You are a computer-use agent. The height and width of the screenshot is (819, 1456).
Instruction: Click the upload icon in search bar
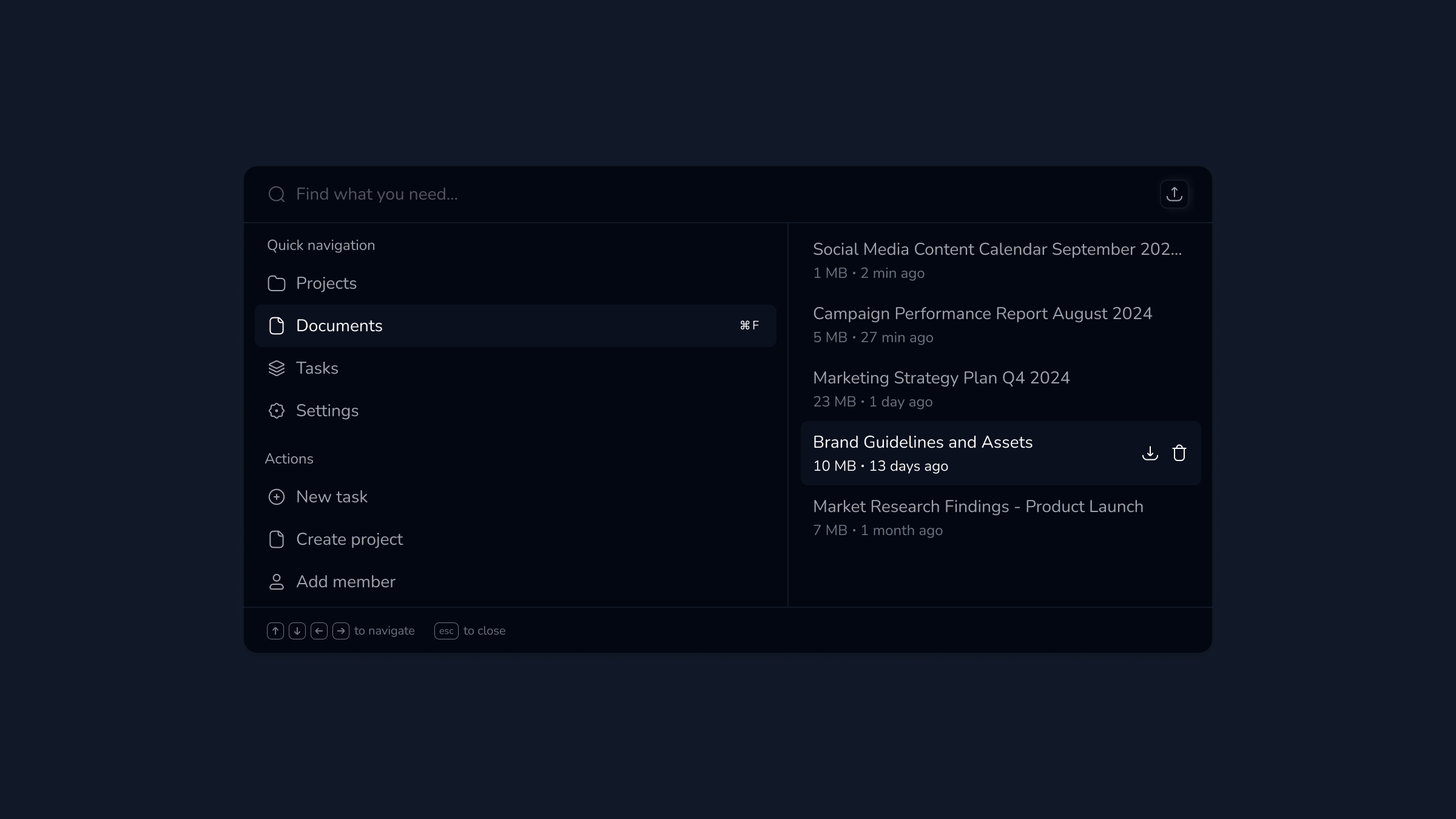[1174, 194]
